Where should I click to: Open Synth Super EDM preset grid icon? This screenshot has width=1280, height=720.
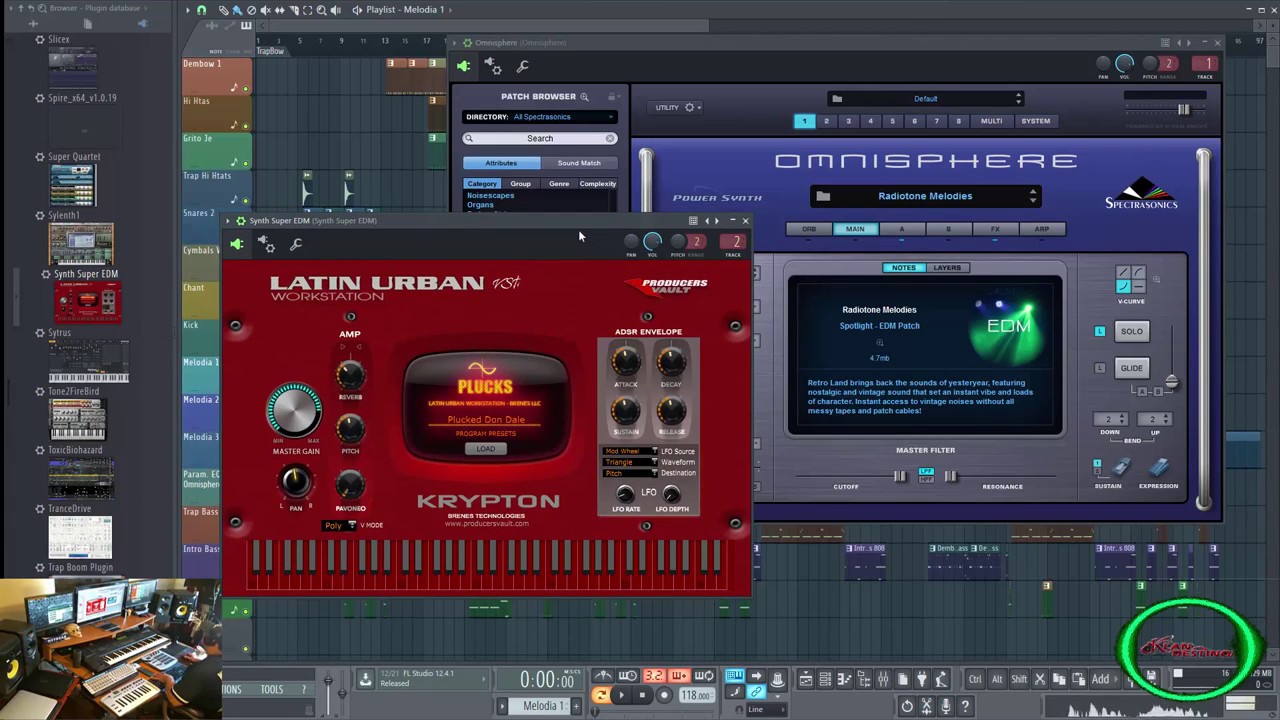693,221
